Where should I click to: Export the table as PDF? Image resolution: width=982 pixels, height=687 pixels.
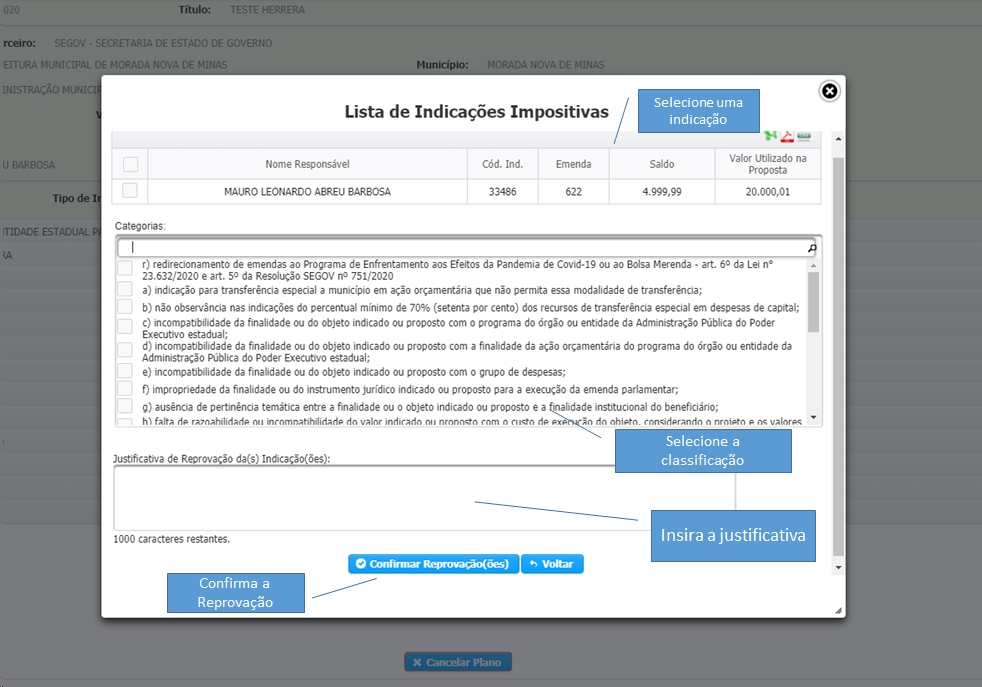787,137
